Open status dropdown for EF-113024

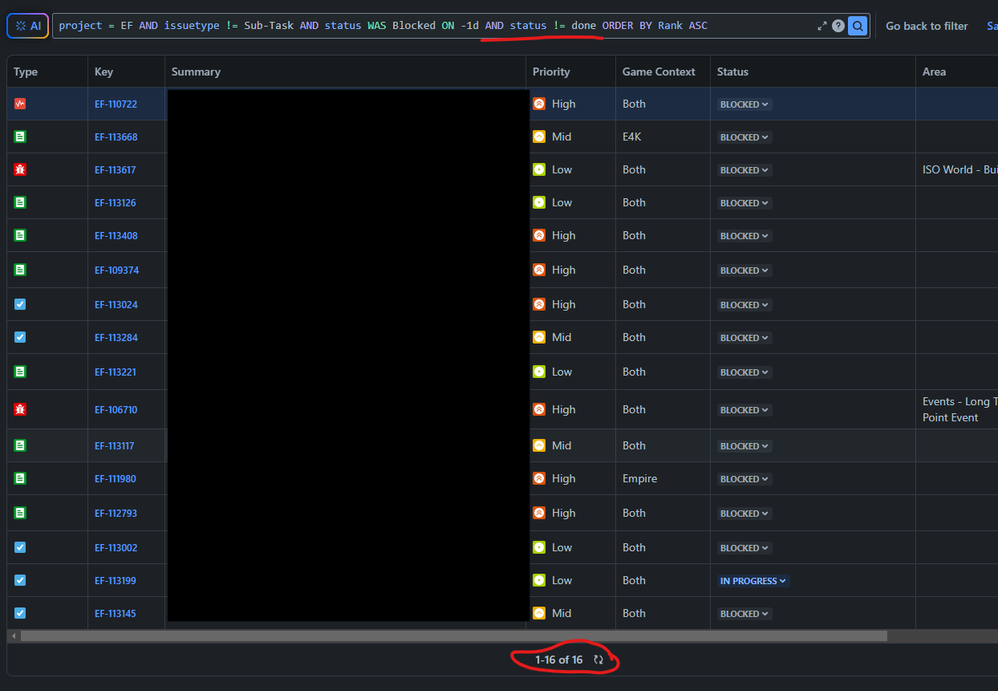pyautogui.click(x=744, y=305)
